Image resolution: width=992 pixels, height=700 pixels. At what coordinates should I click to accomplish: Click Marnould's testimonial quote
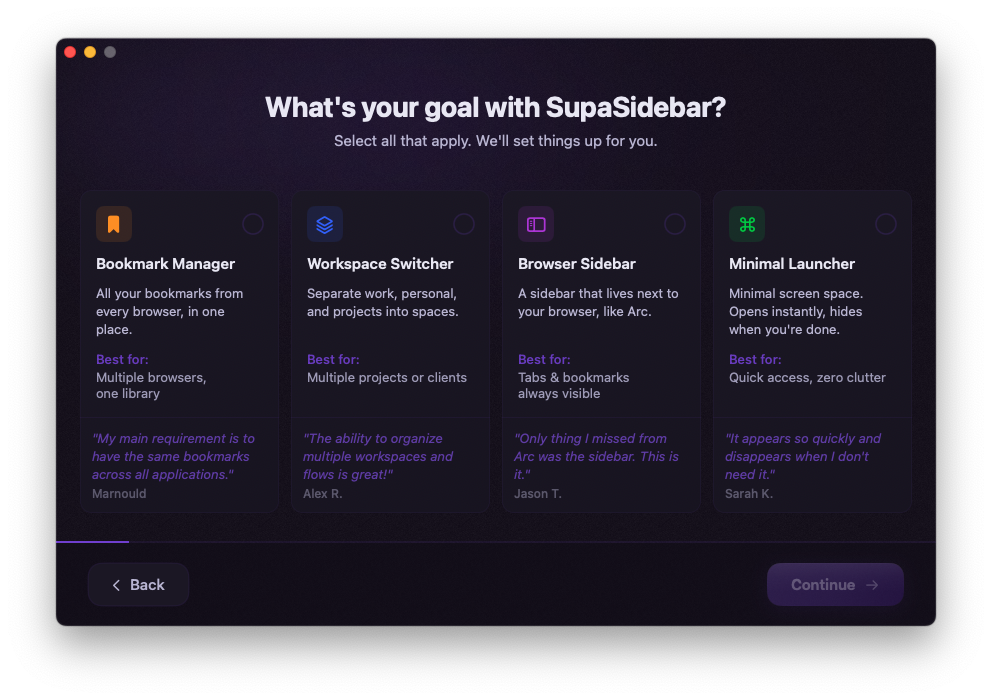click(174, 456)
